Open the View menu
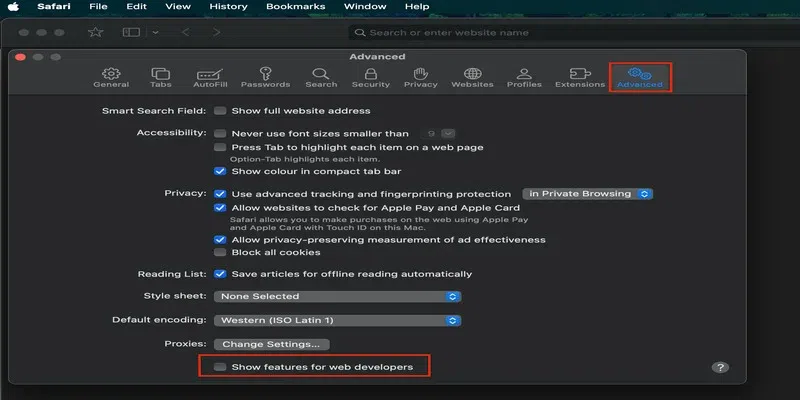Screen dimensions: 800x400 tap(178, 7)
